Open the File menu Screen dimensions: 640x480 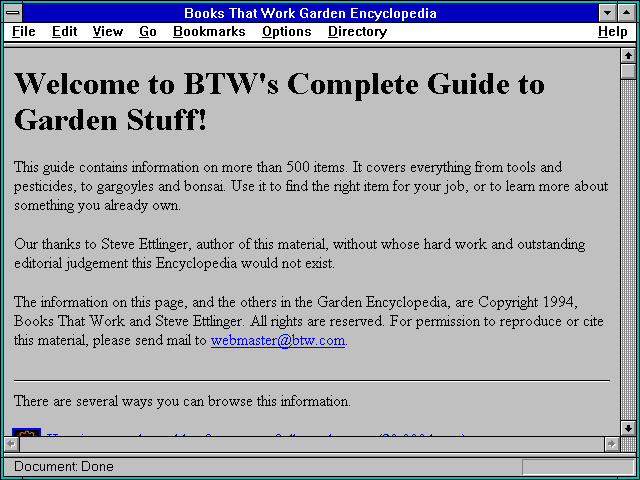coord(24,32)
